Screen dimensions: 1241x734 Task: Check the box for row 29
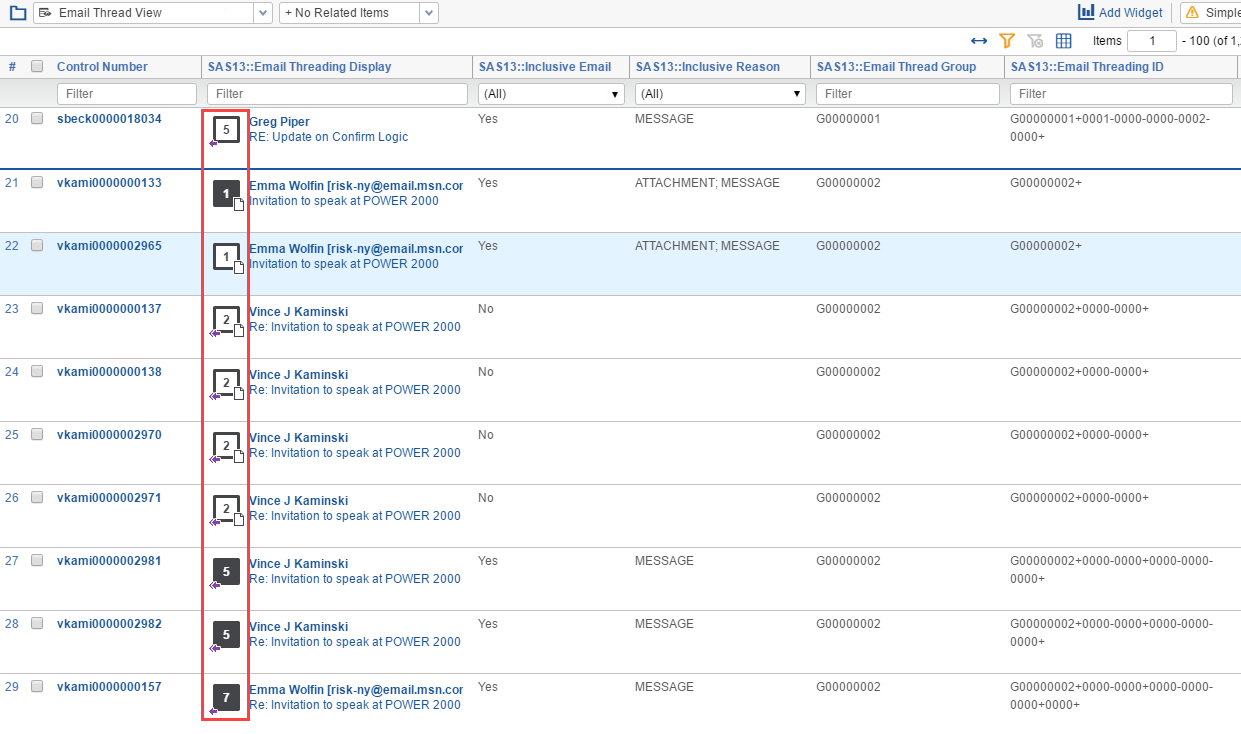tap(37, 686)
